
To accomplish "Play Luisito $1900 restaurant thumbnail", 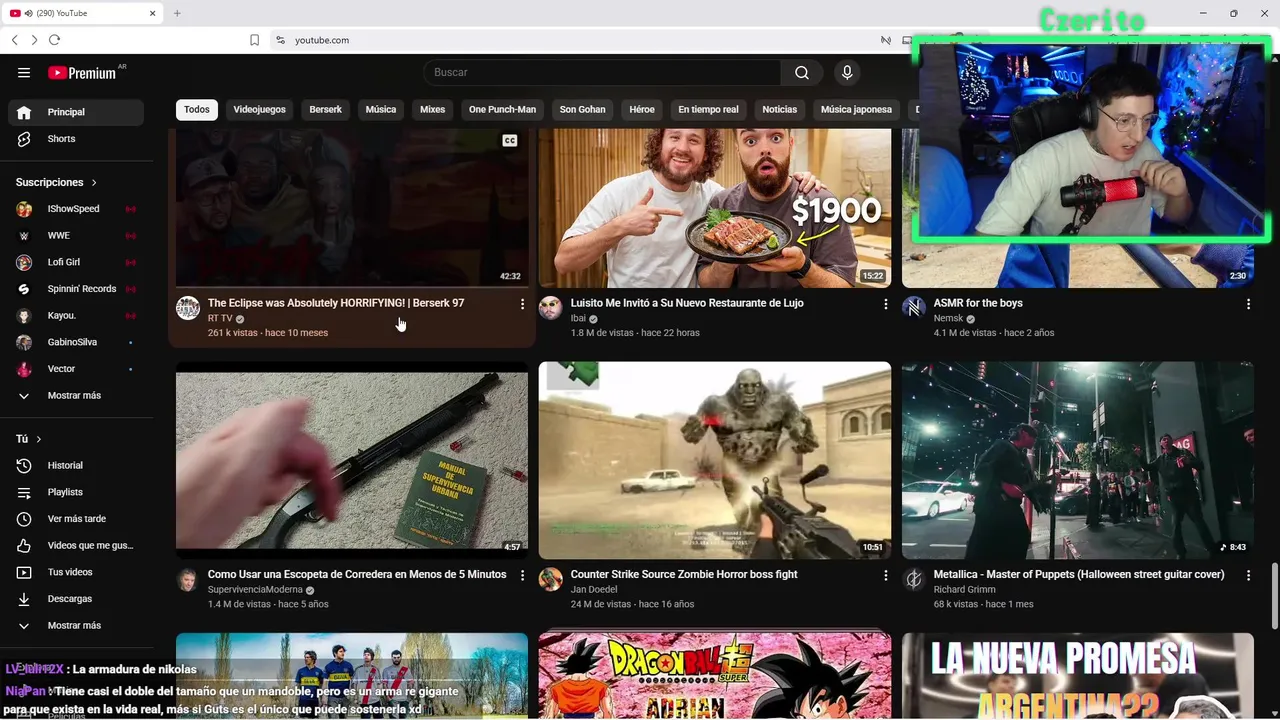I will [x=715, y=208].
